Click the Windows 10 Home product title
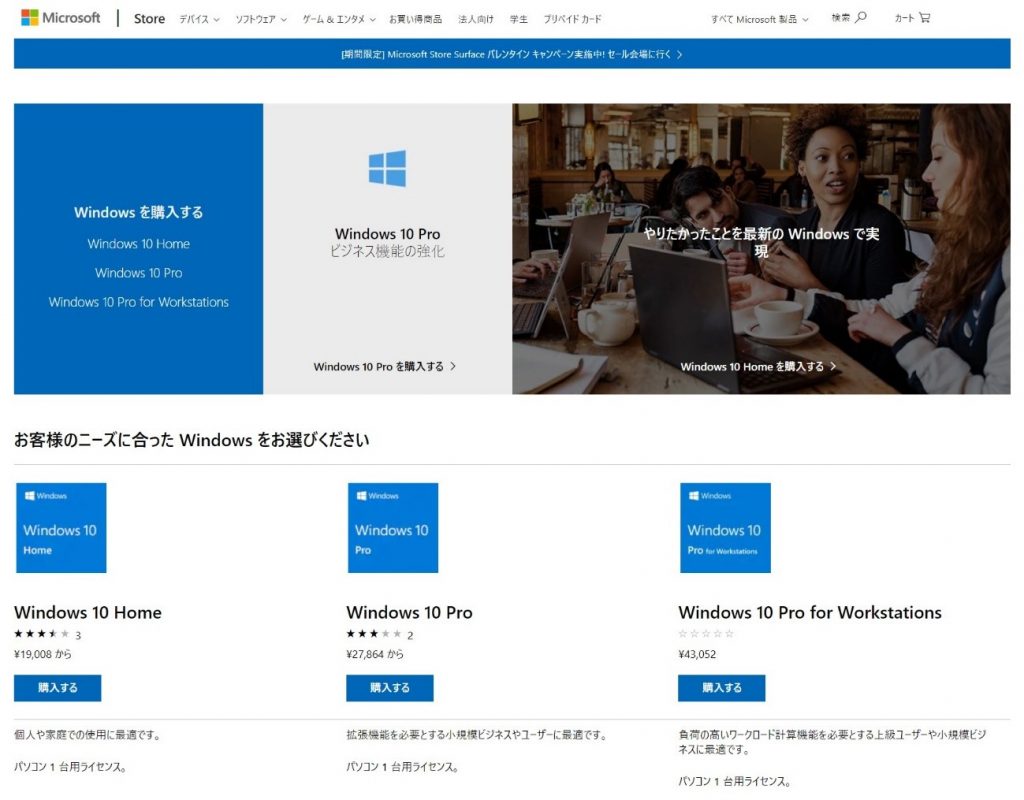1024x800 pixels. tap(88, 612)
